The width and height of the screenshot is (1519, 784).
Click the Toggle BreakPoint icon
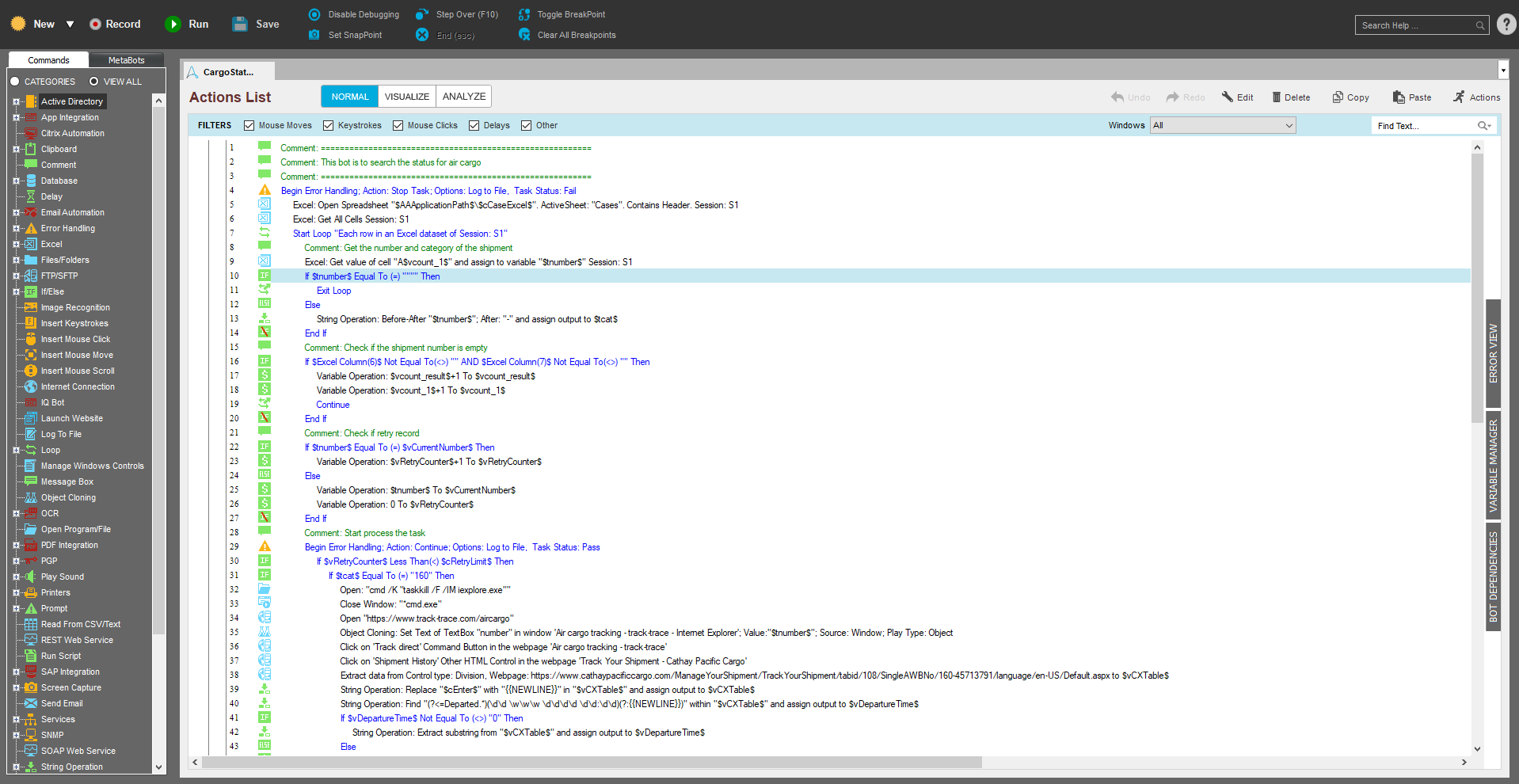click(523, 14)
